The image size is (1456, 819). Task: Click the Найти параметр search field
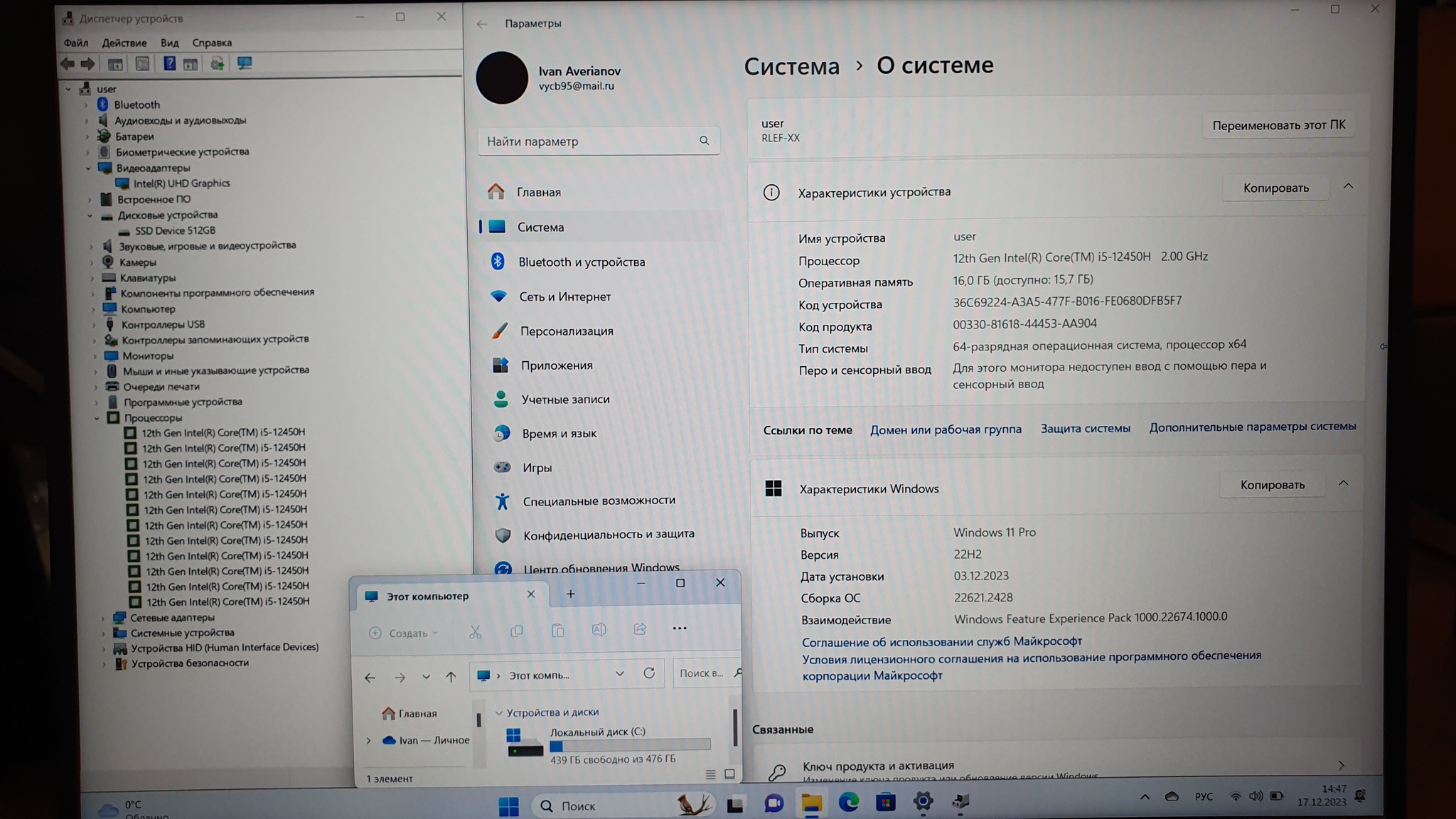[590, 141]
